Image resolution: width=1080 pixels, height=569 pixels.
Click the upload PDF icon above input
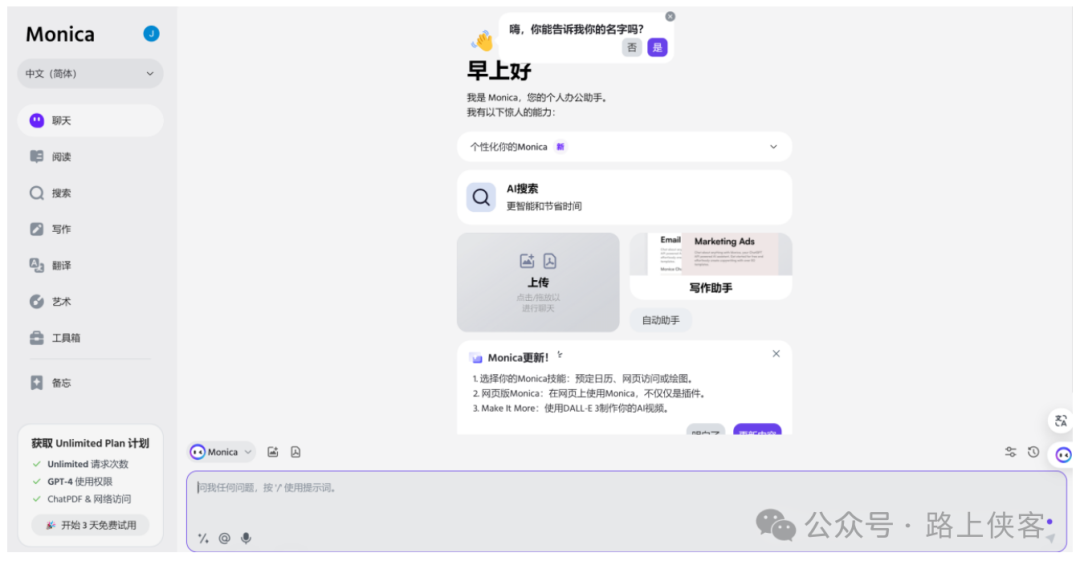[x=295, y=452]
